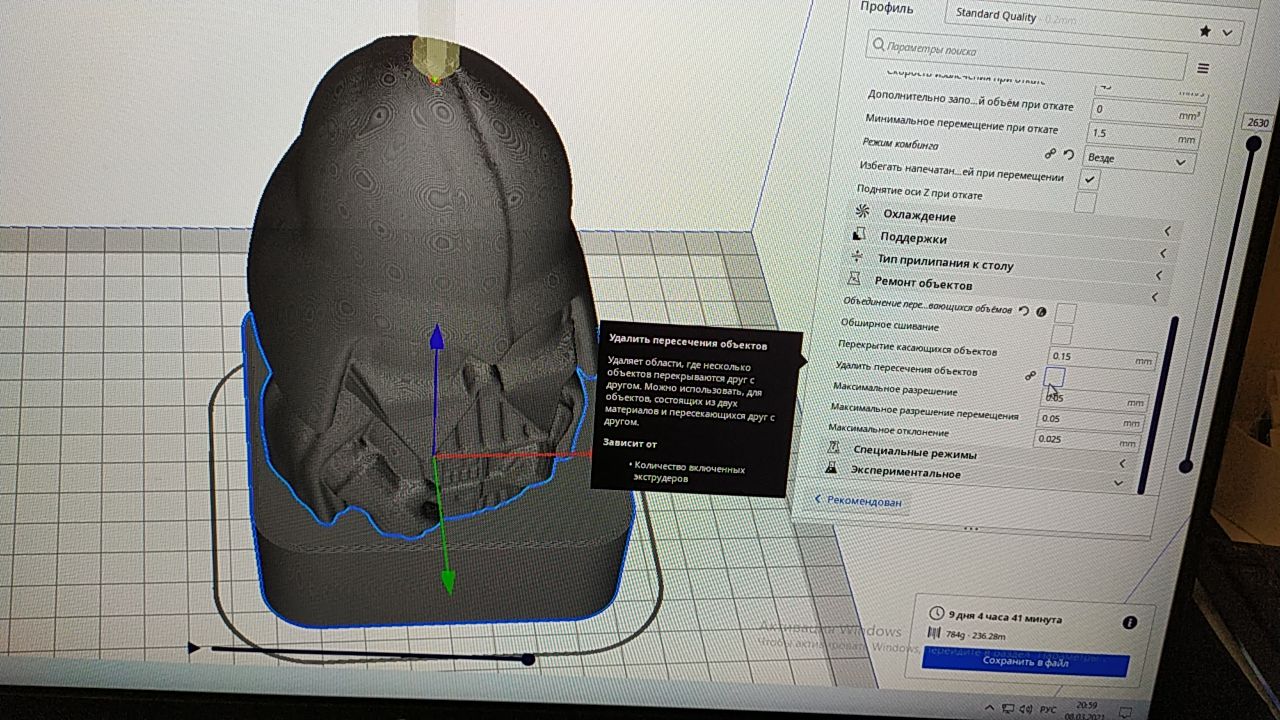This screenshot has height=720, width=1280.
Task: Expand the Специальные режимы section chevron
Action: [x=1121, y=464]
